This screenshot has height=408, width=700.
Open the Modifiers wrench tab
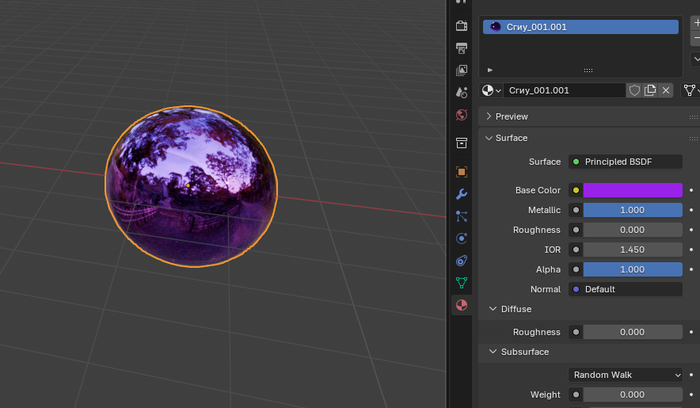click(461, 194)
